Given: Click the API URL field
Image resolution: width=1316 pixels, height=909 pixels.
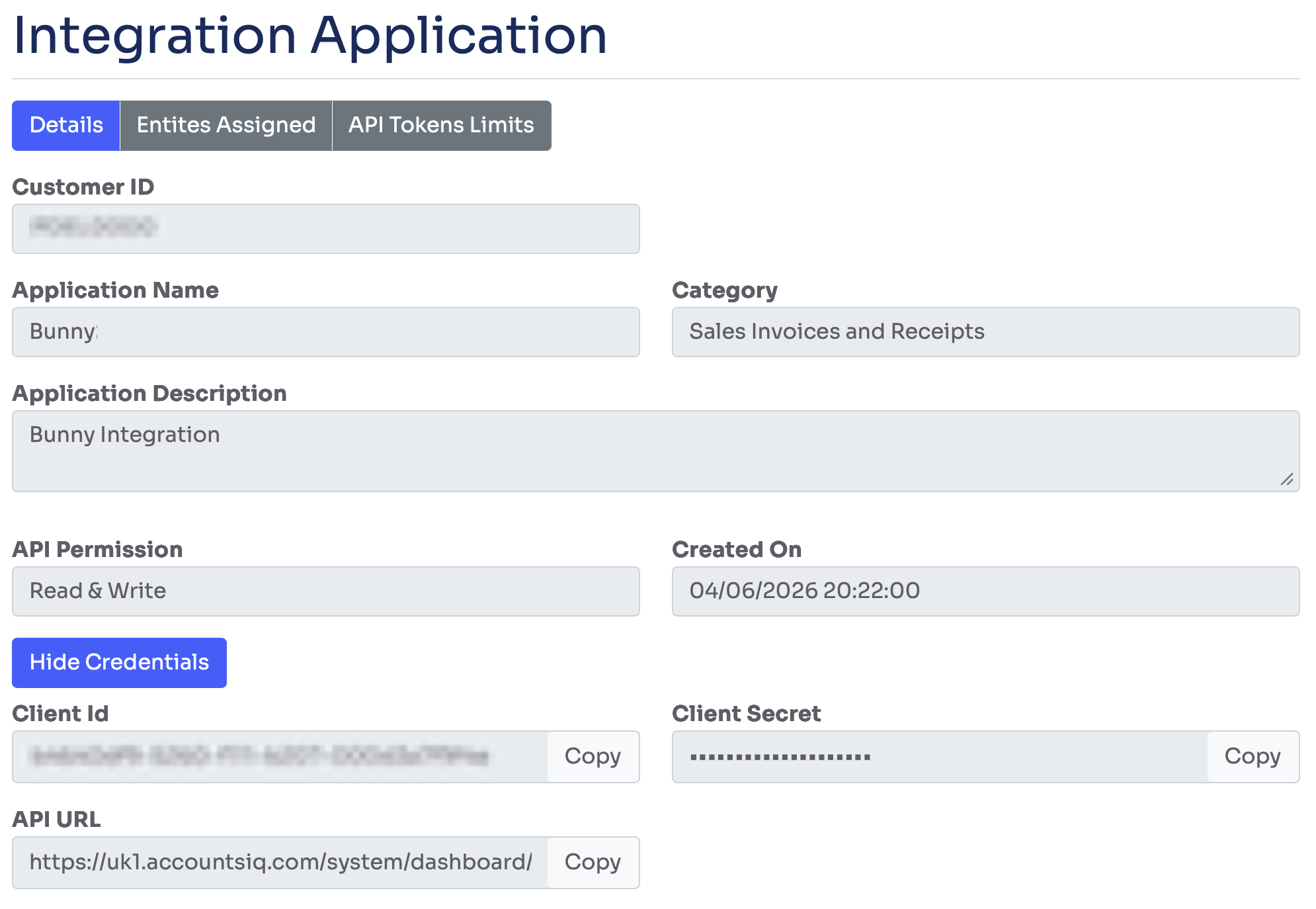Looking at the screenshot, I should [x=280, y=862].
